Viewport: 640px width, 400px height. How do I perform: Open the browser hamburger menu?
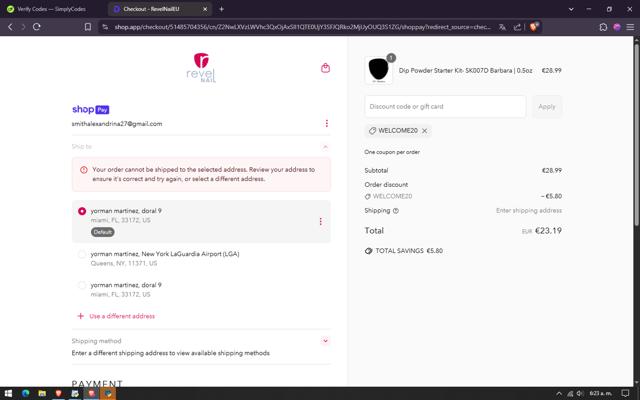630,27
